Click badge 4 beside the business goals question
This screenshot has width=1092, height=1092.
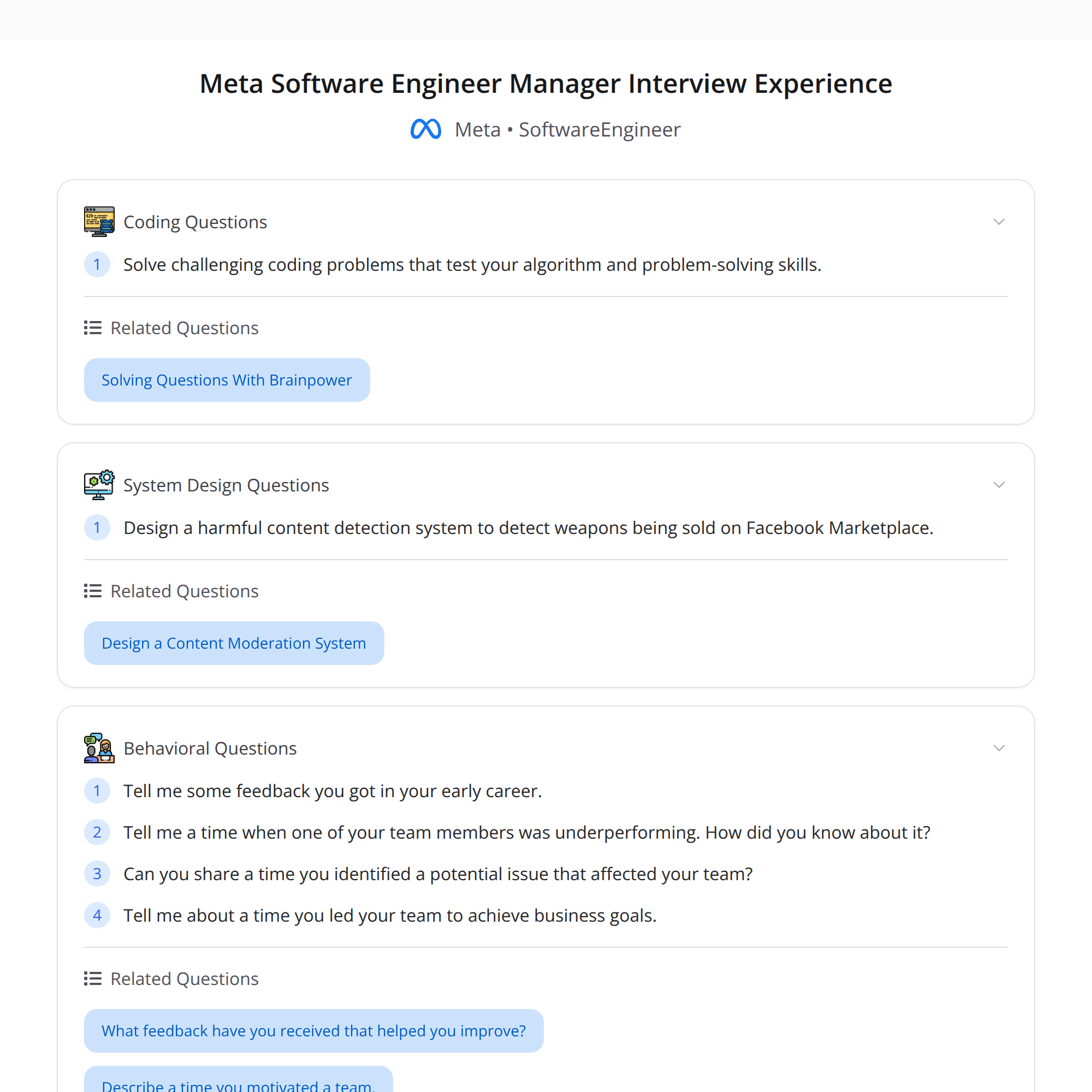(97, 915)
